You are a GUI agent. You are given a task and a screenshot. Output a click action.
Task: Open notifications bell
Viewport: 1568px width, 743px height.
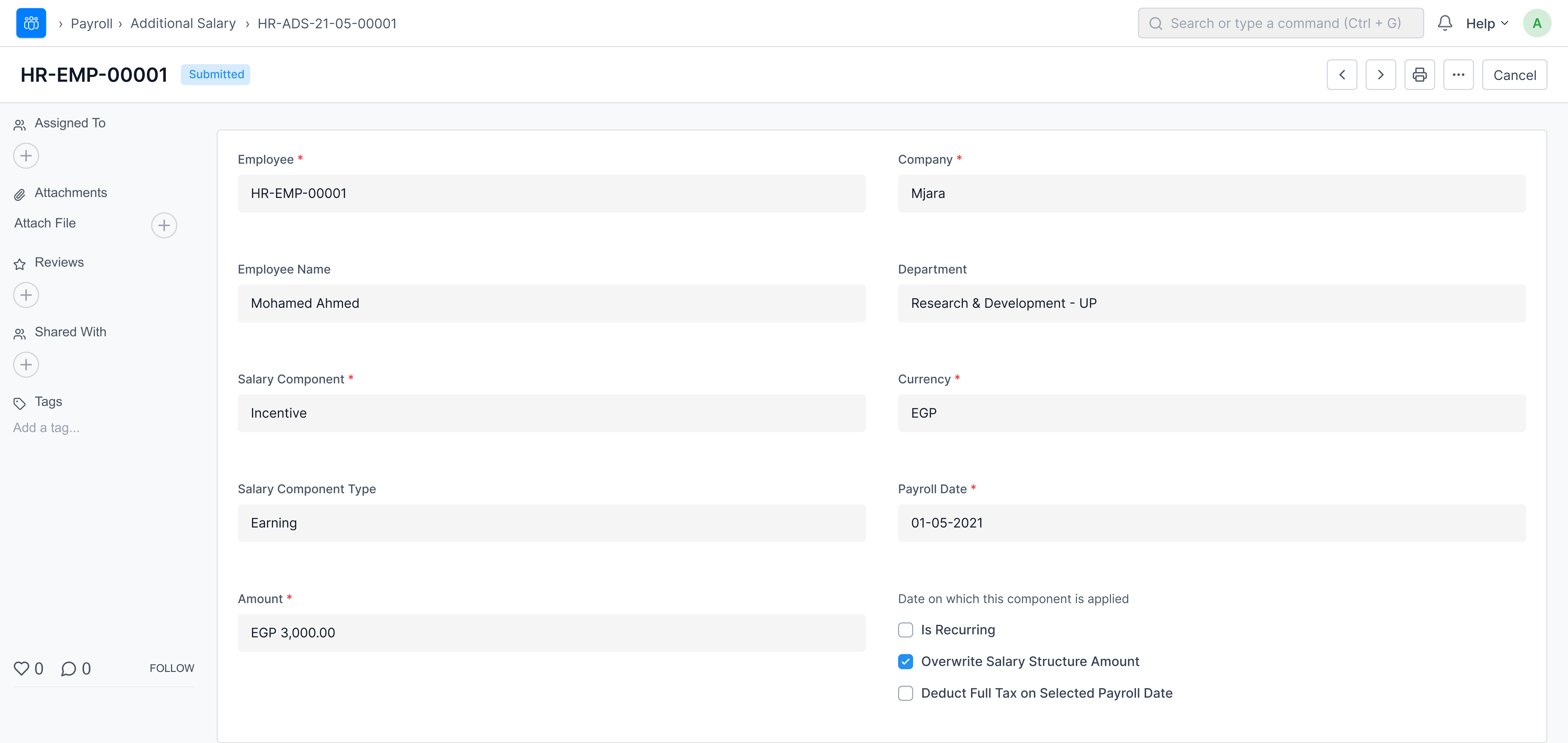(1445, 23)
